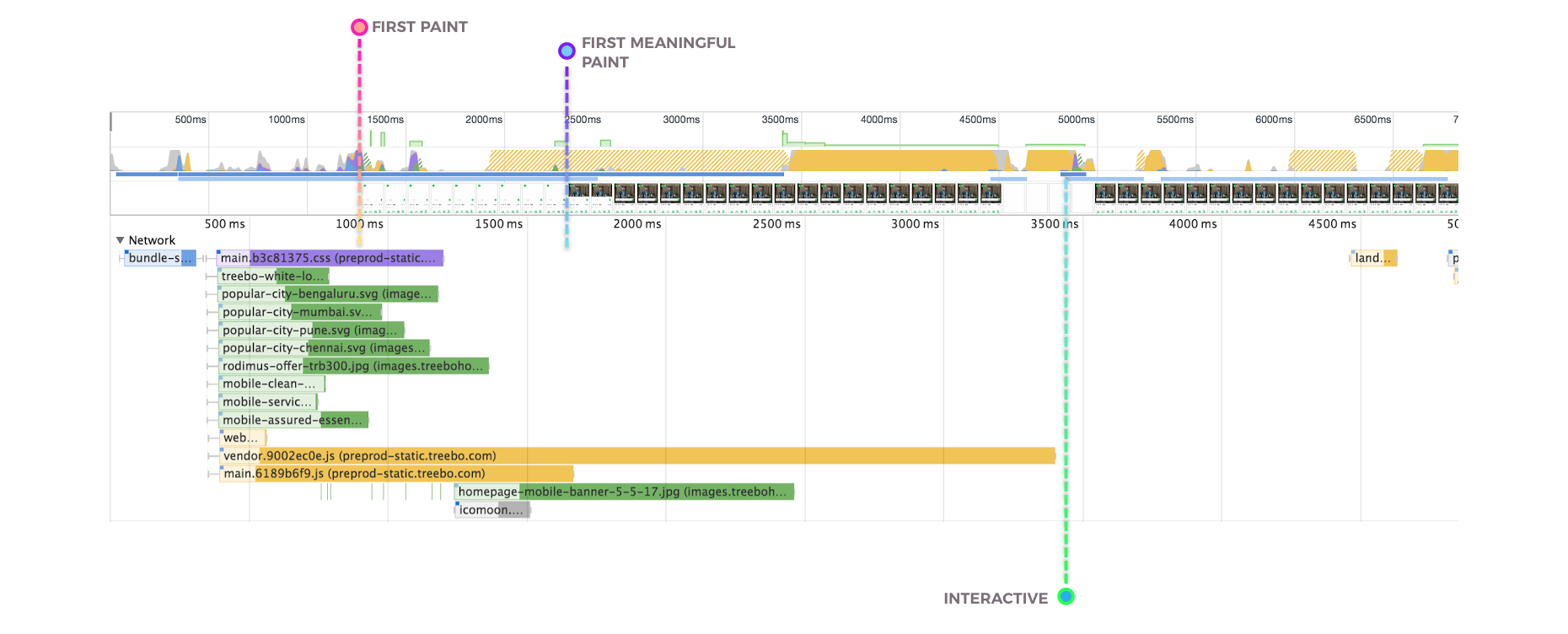Select the popular-city-chennai.svg request

(x=325, y=348)
